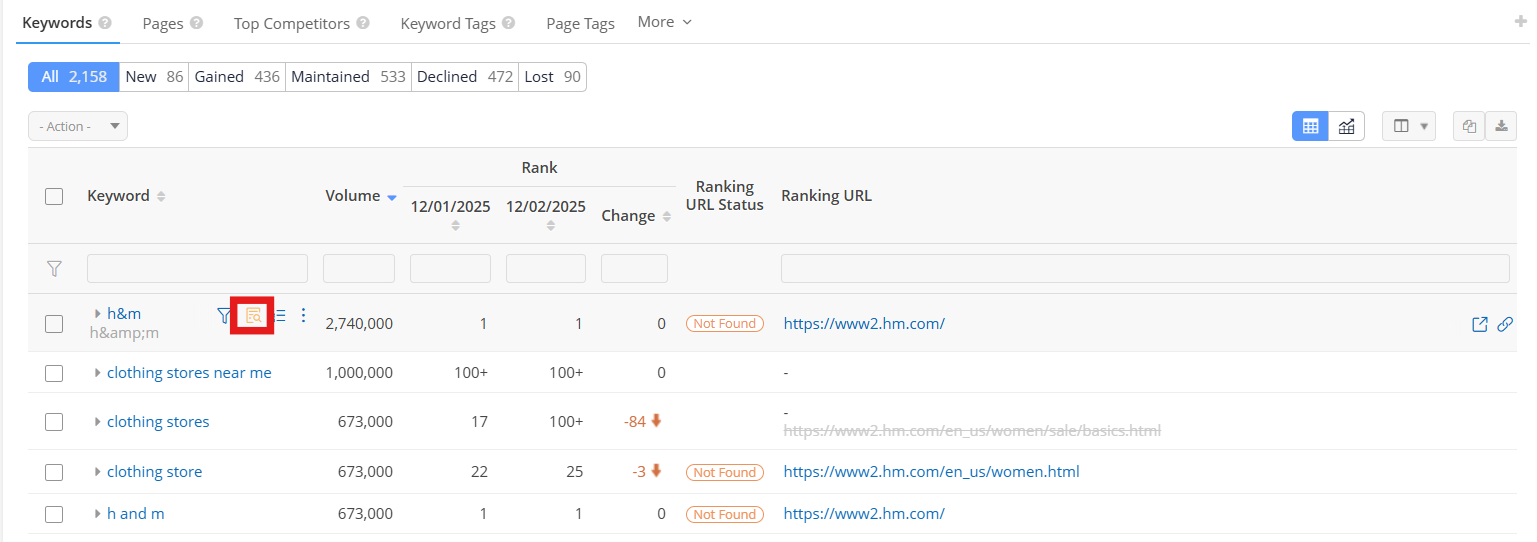This screenshot has height=542, width=1537.
Task: Expand the clothing store keyword row
Action: click(x=97, y=472)
